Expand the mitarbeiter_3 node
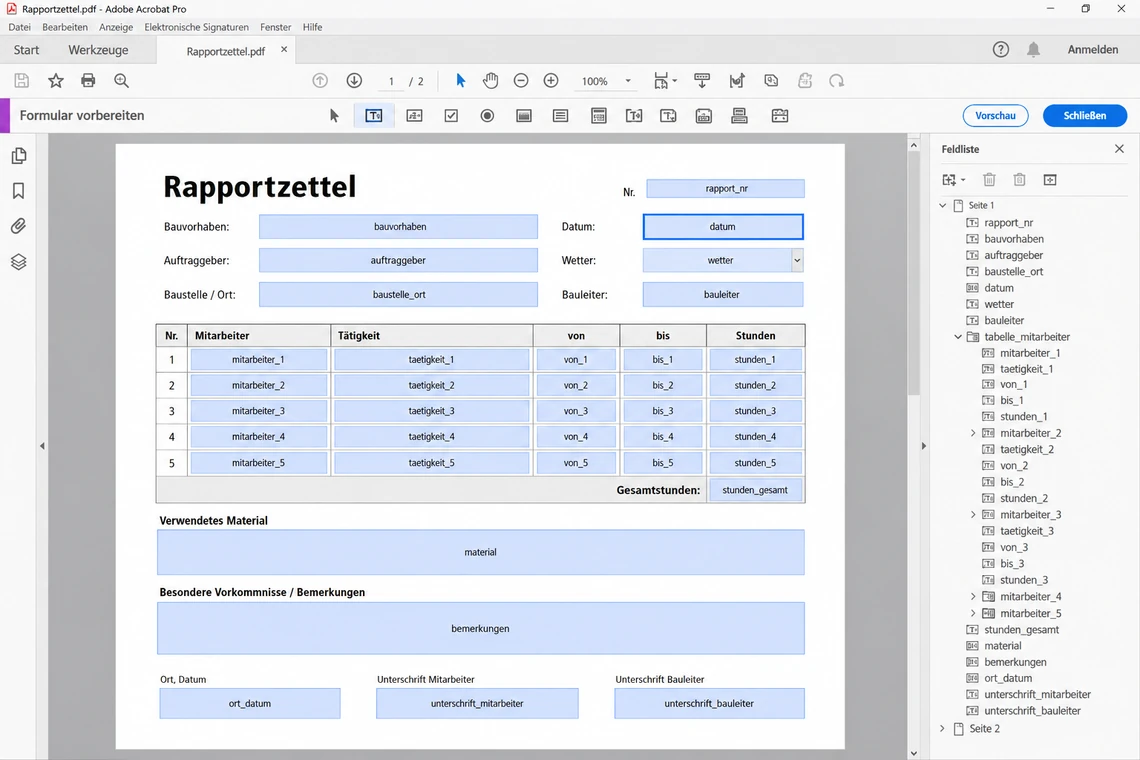This screenshot has width=1140, height=760. point(974,514)
